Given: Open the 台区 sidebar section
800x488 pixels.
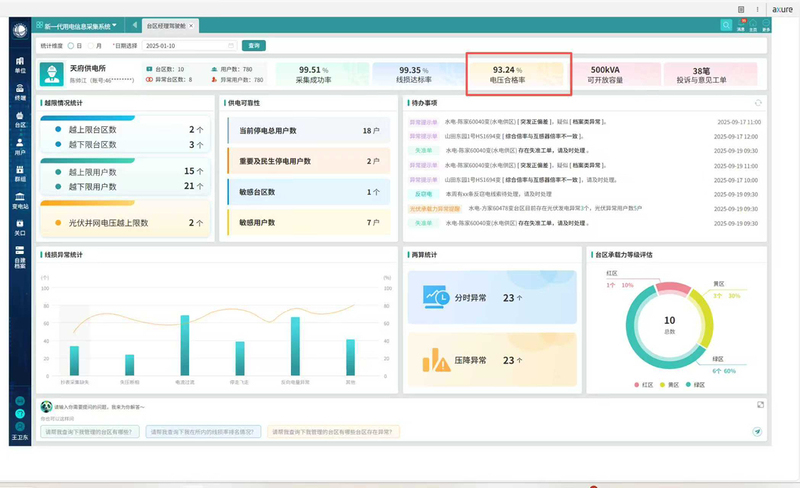Looking at the screenshot, I should [20, 119].
